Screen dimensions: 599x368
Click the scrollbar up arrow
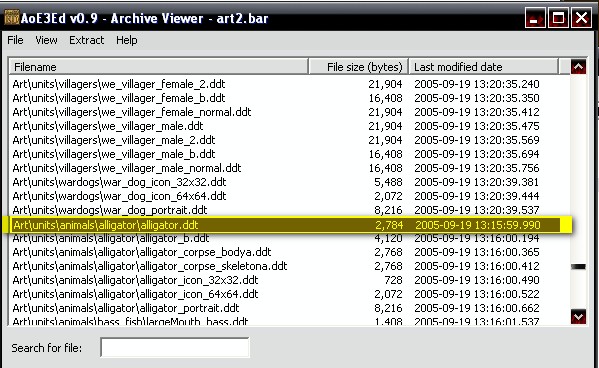pyautogui.click(x=578, y=67)
